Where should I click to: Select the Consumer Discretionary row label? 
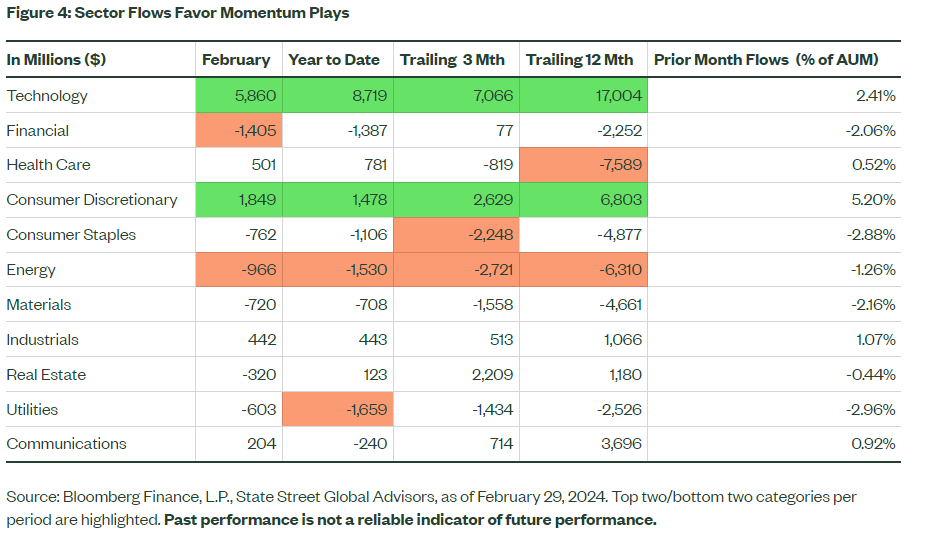tap(92, 200)
